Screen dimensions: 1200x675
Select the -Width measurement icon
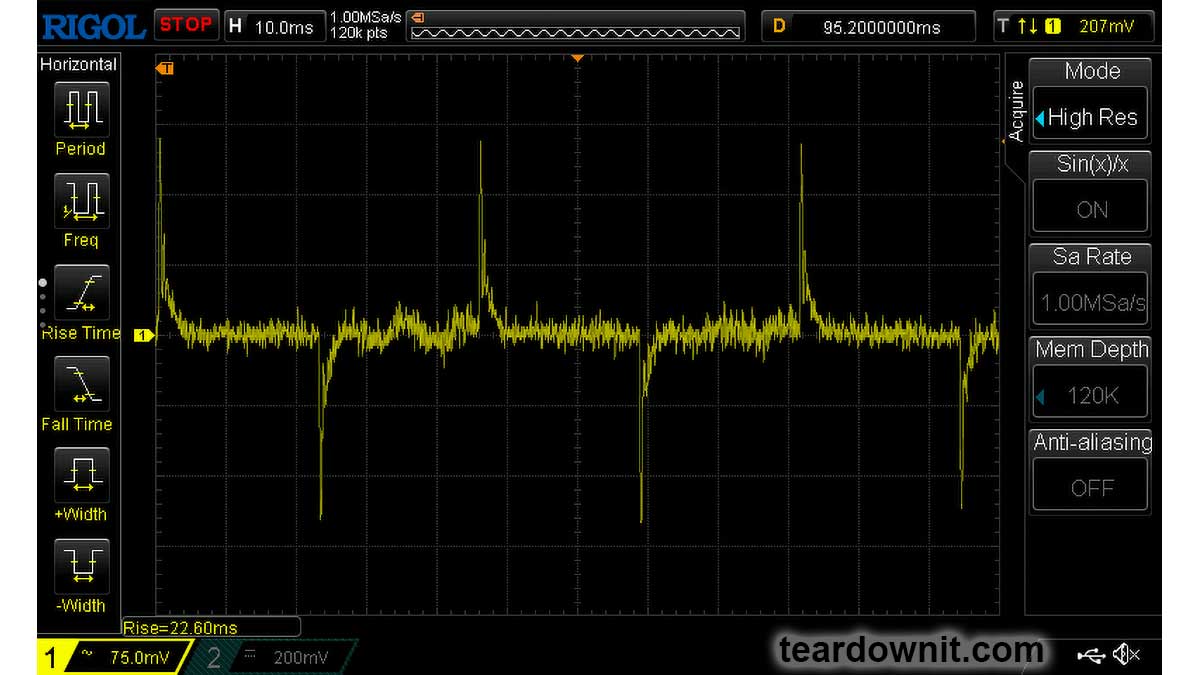pos(80,566)
